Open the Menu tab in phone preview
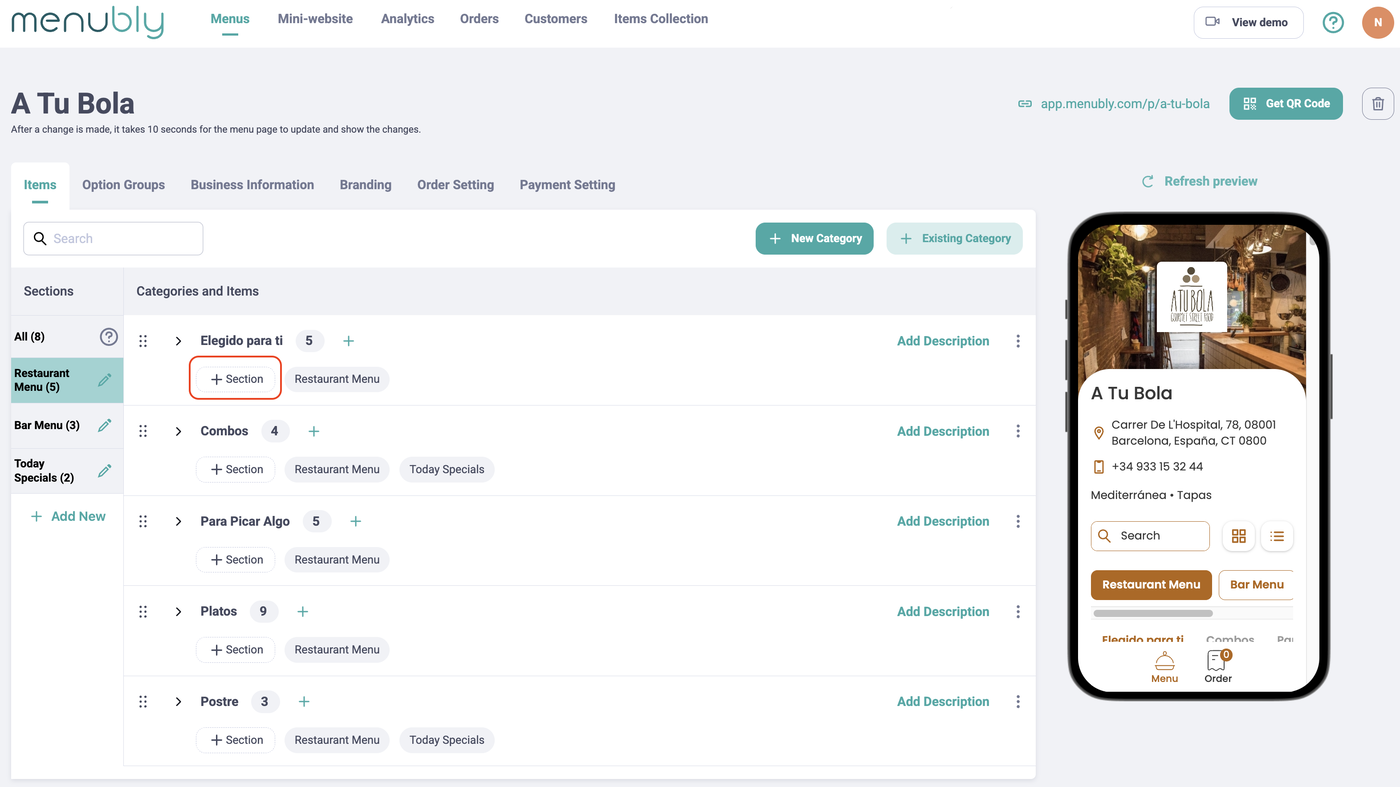This screenshot has height=787, width=1400. click(1164, 668)
